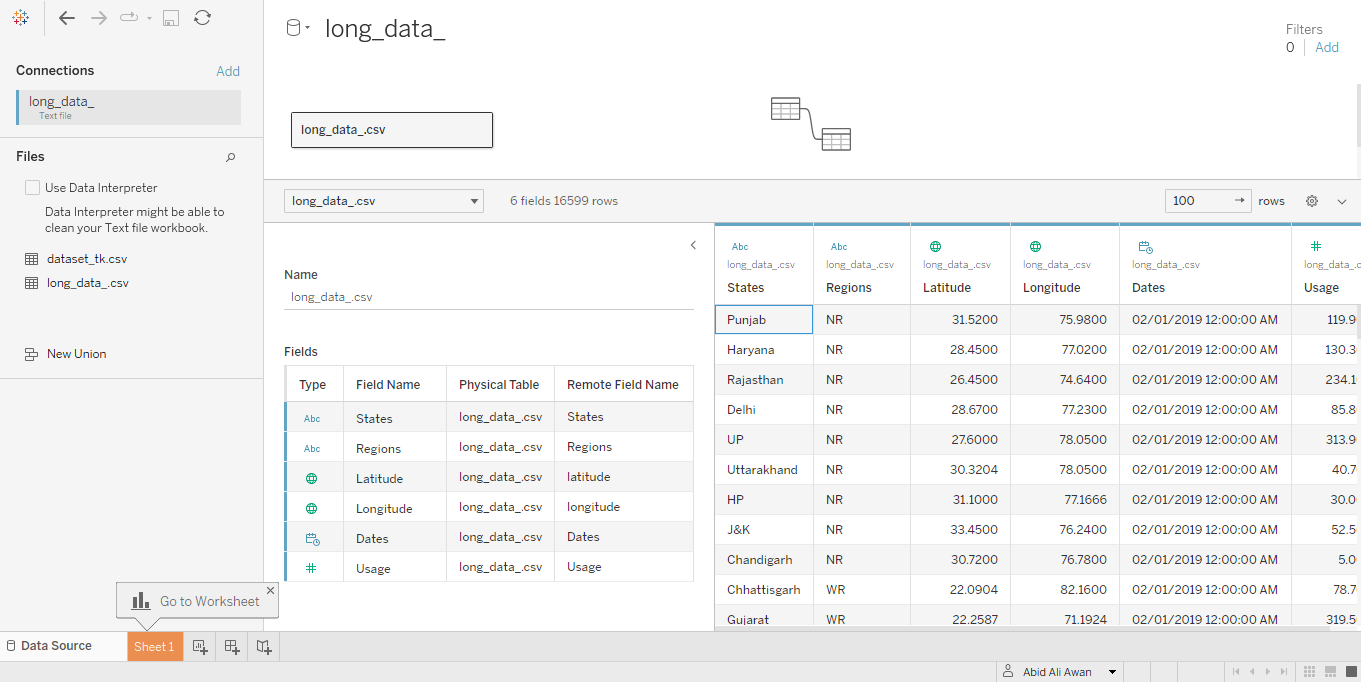Refresh the data source
This screenshot has width=1361, height=682.
203,18
